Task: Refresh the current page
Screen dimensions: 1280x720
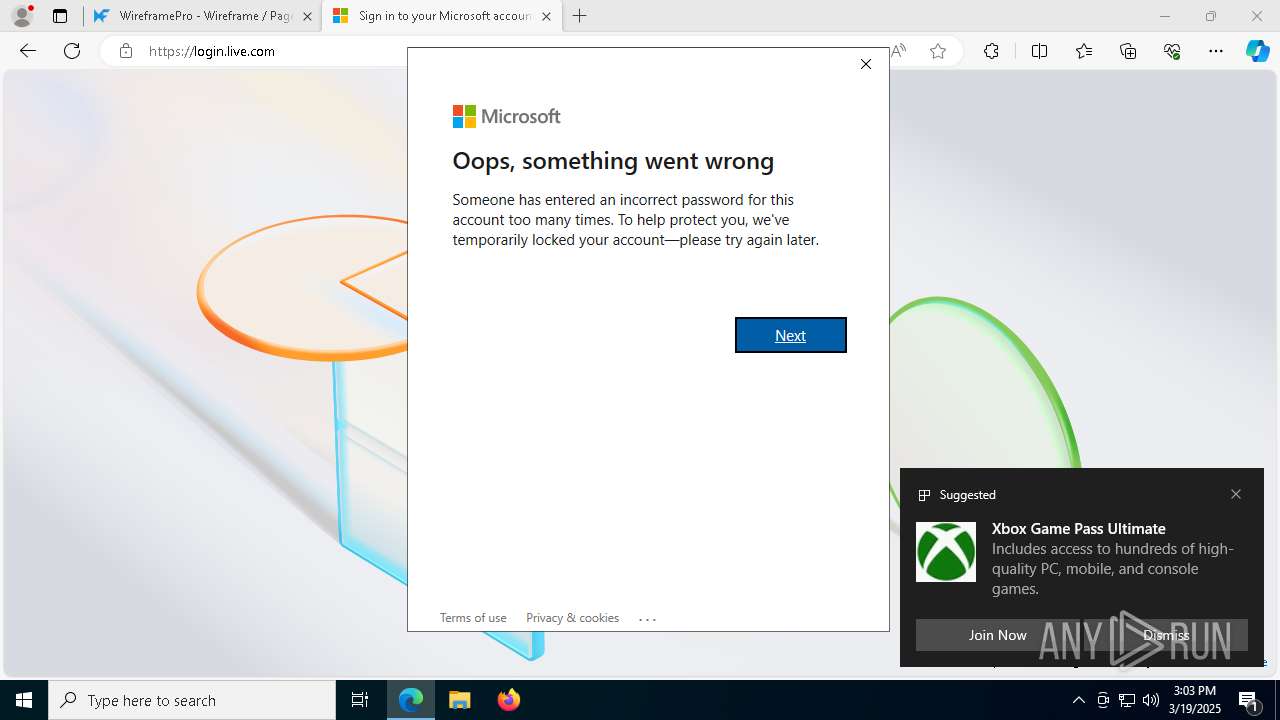Action: [72, 51]
